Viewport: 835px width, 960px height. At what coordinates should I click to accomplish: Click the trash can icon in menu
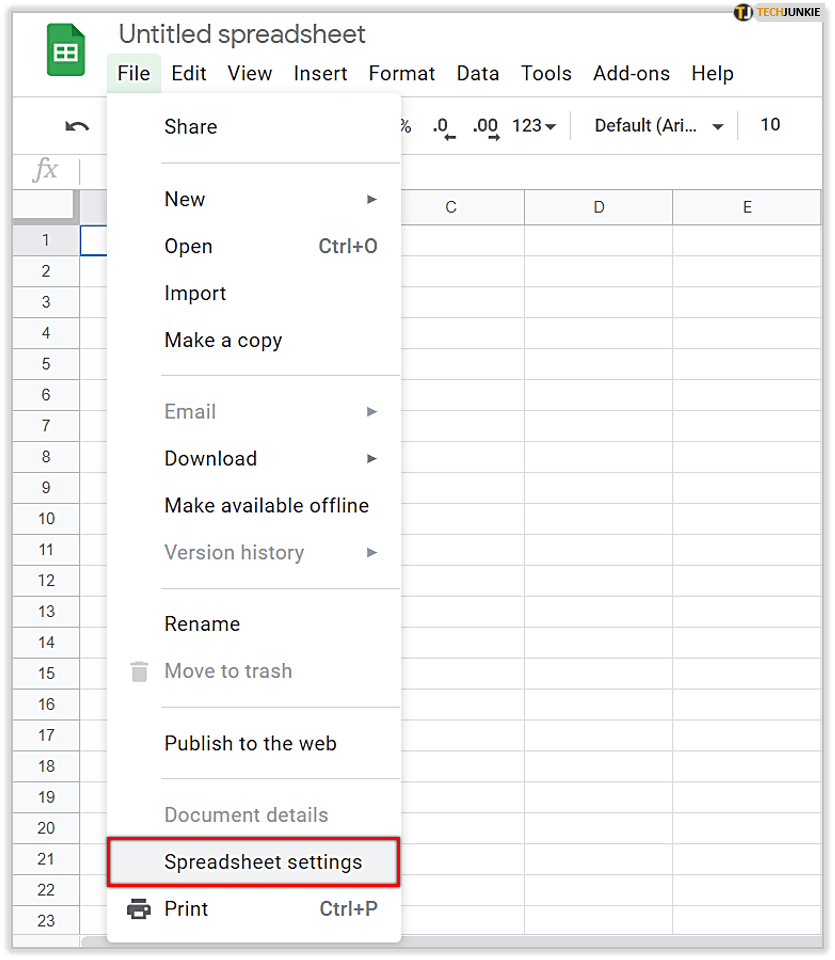pos(139,671)
